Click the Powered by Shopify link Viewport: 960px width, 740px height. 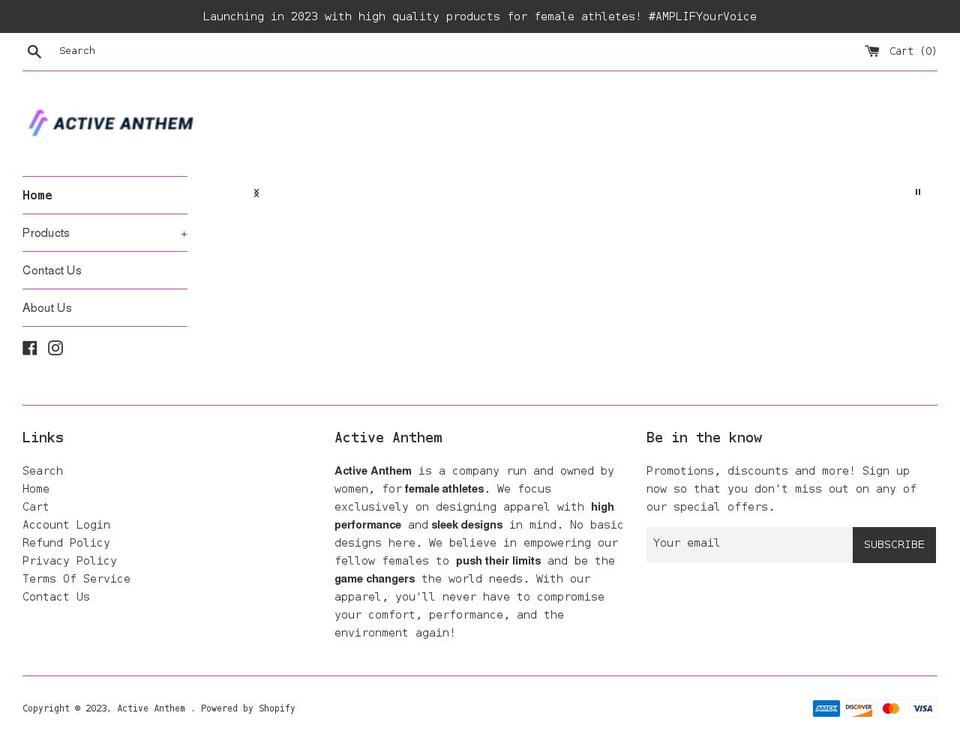pos(248,708)
